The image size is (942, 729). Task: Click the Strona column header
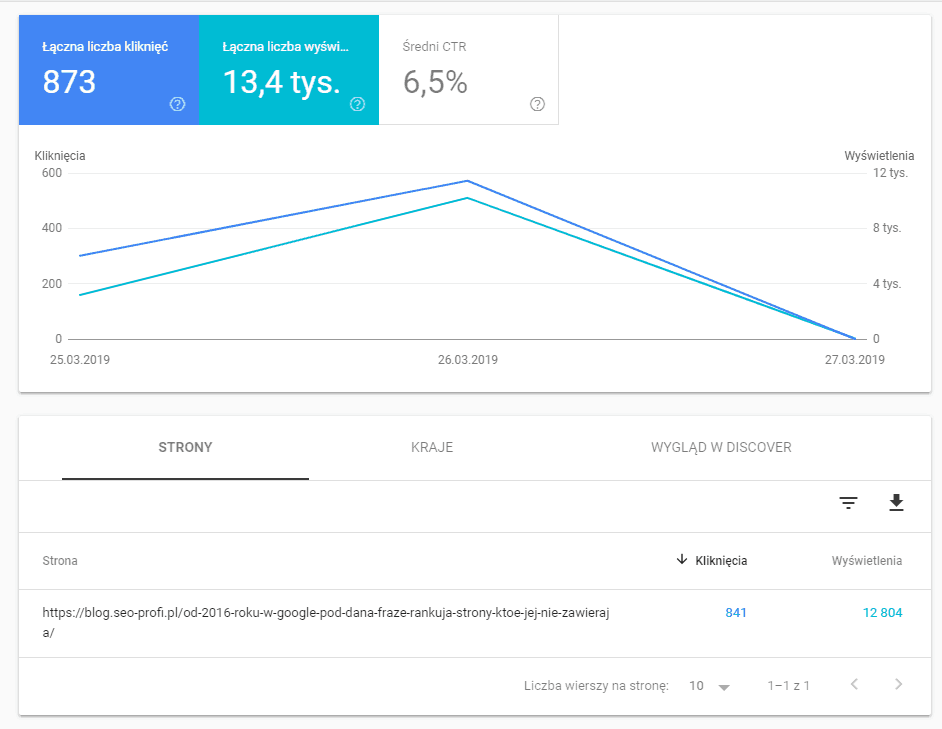coord(60,561)
